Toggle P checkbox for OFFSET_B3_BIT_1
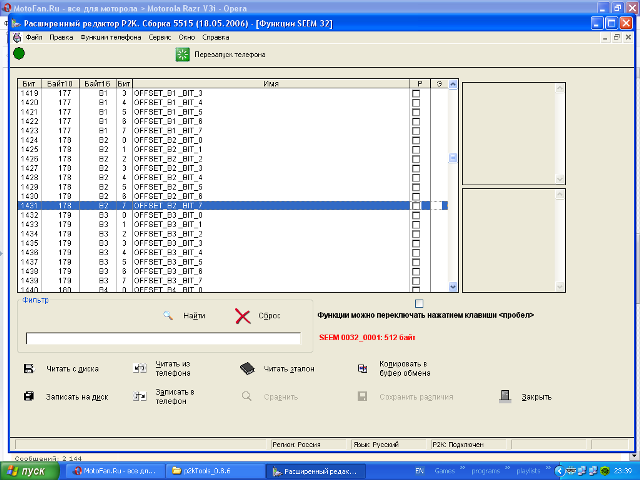Screen dimensions: 640x480 416,225
